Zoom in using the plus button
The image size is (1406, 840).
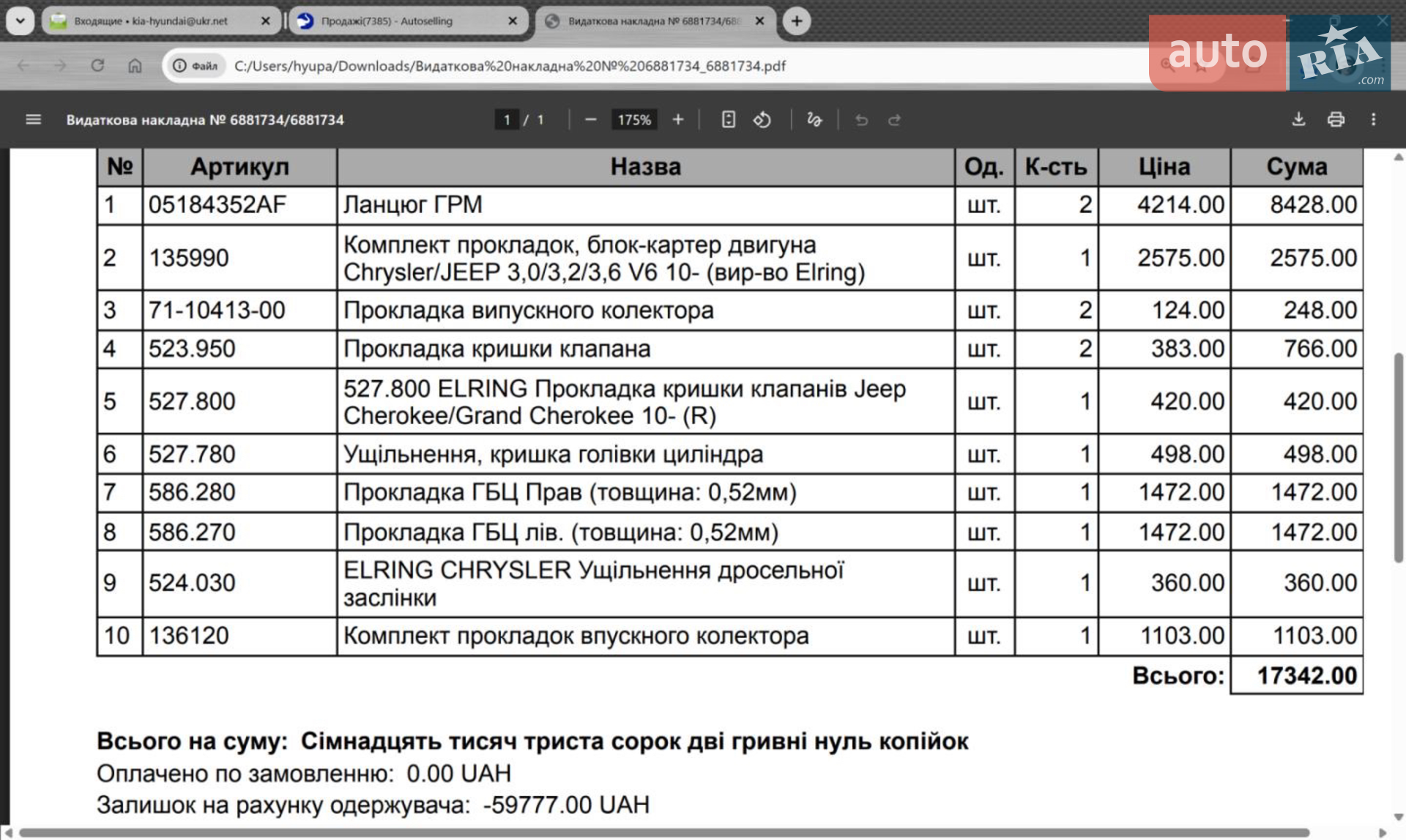tap(678, 119)
